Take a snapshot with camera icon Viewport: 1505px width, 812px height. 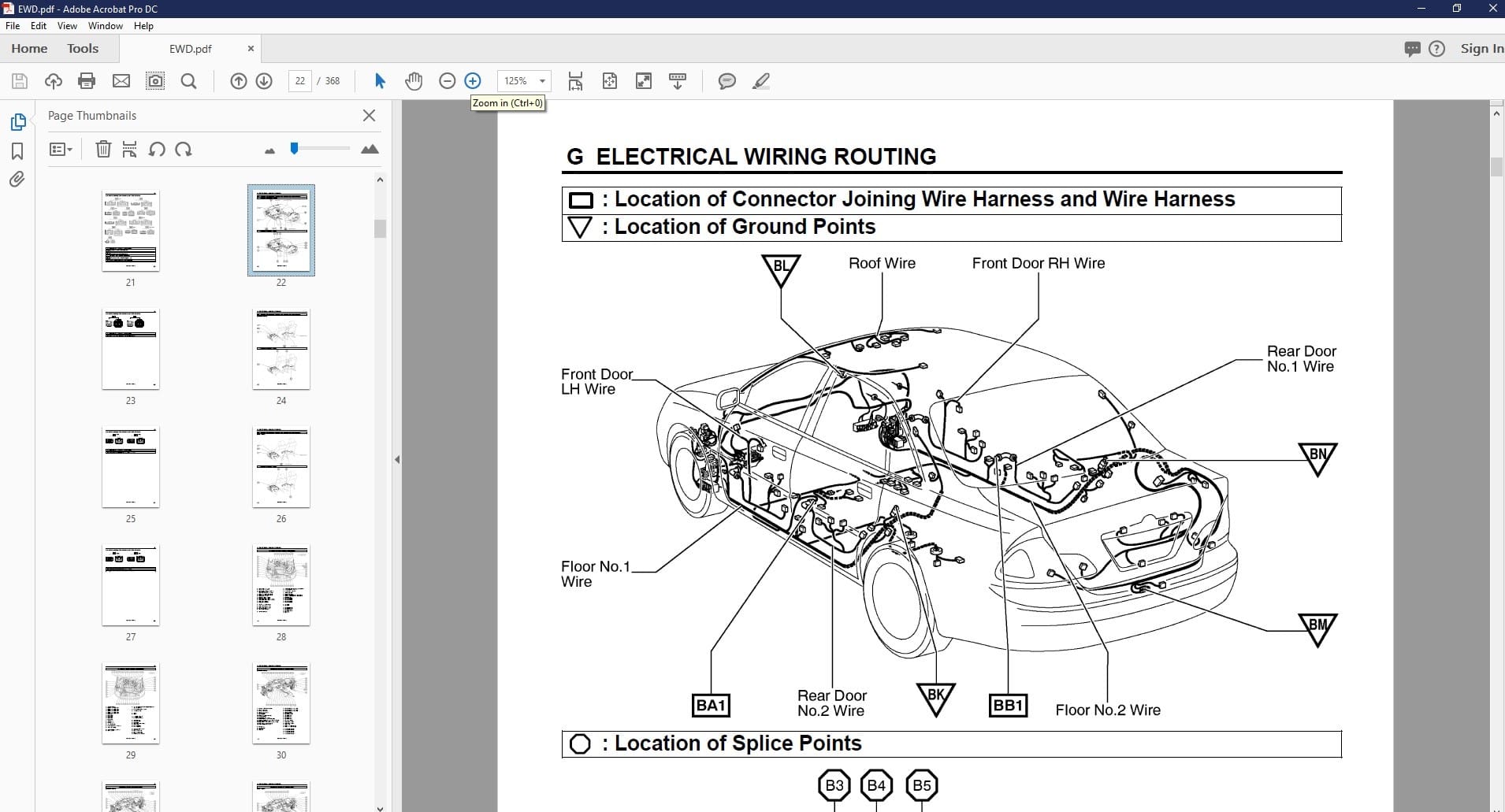point(155,81)
